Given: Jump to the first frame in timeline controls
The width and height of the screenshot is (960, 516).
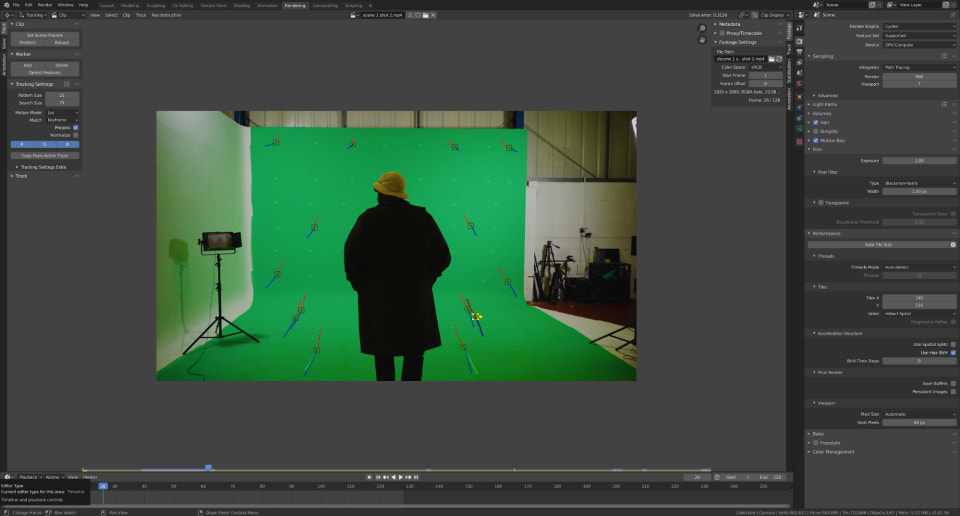Looking at the screenshot, I should pos(378,477).
